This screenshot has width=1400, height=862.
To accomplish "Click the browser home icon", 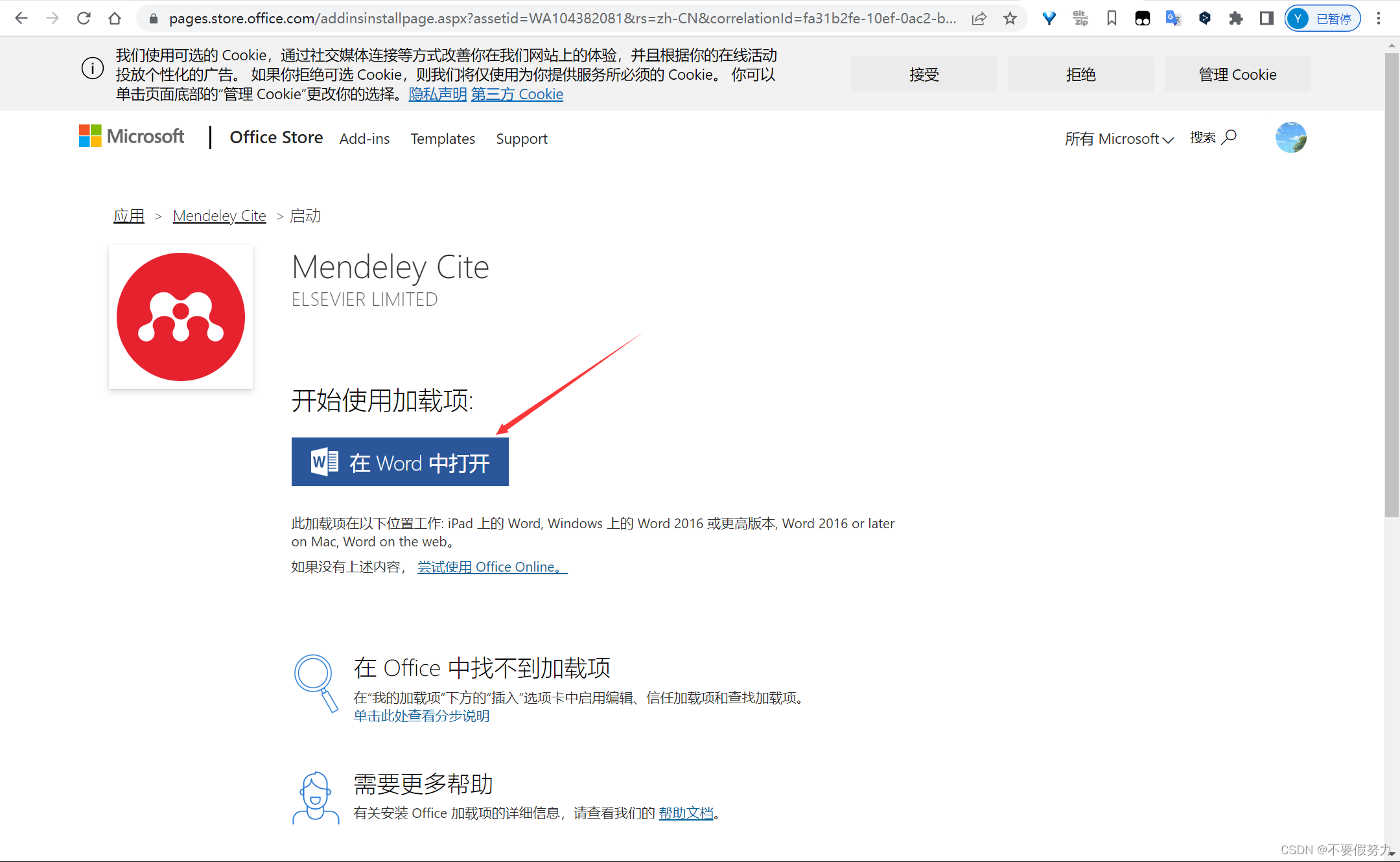I will pos(115,18).
